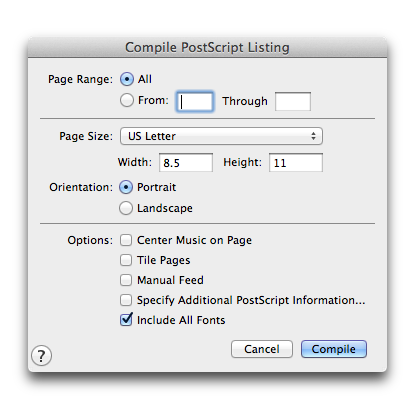Enable Center Music on Page checkbox
This screenshot has height=408, width=415.
tap(126, 240)
